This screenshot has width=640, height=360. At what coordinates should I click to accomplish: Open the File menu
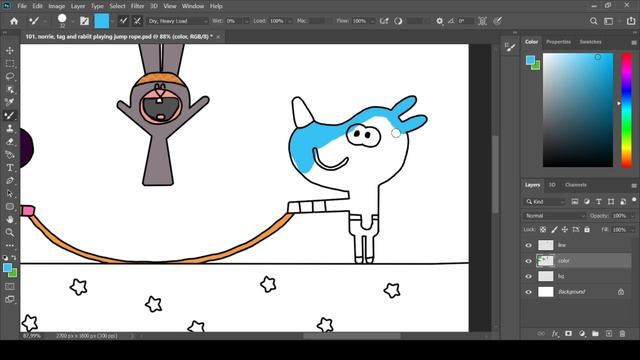pyautogui.click(x=22, y=6)
